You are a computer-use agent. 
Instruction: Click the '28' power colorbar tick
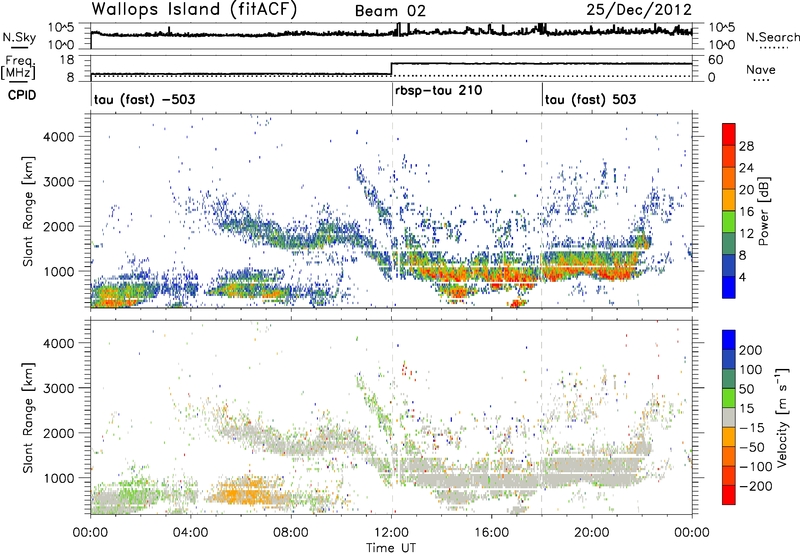tap(746, 146)
